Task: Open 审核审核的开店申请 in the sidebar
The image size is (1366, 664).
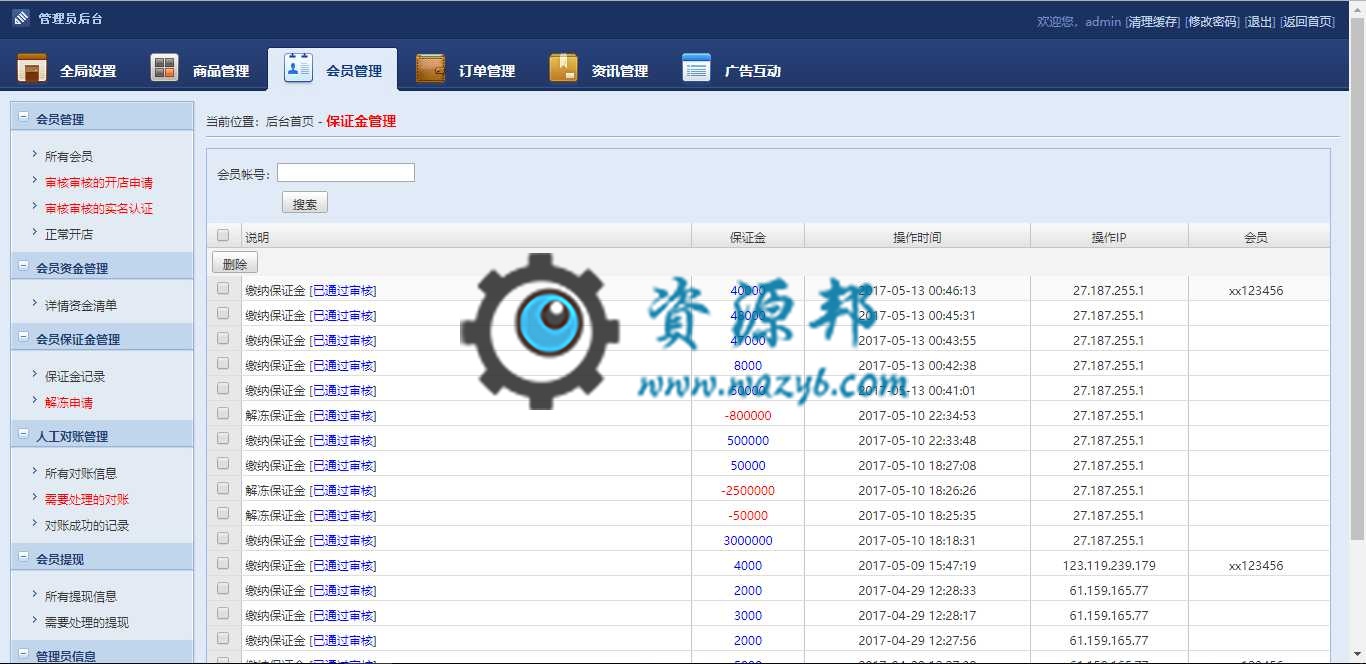Action: point(99,182)
